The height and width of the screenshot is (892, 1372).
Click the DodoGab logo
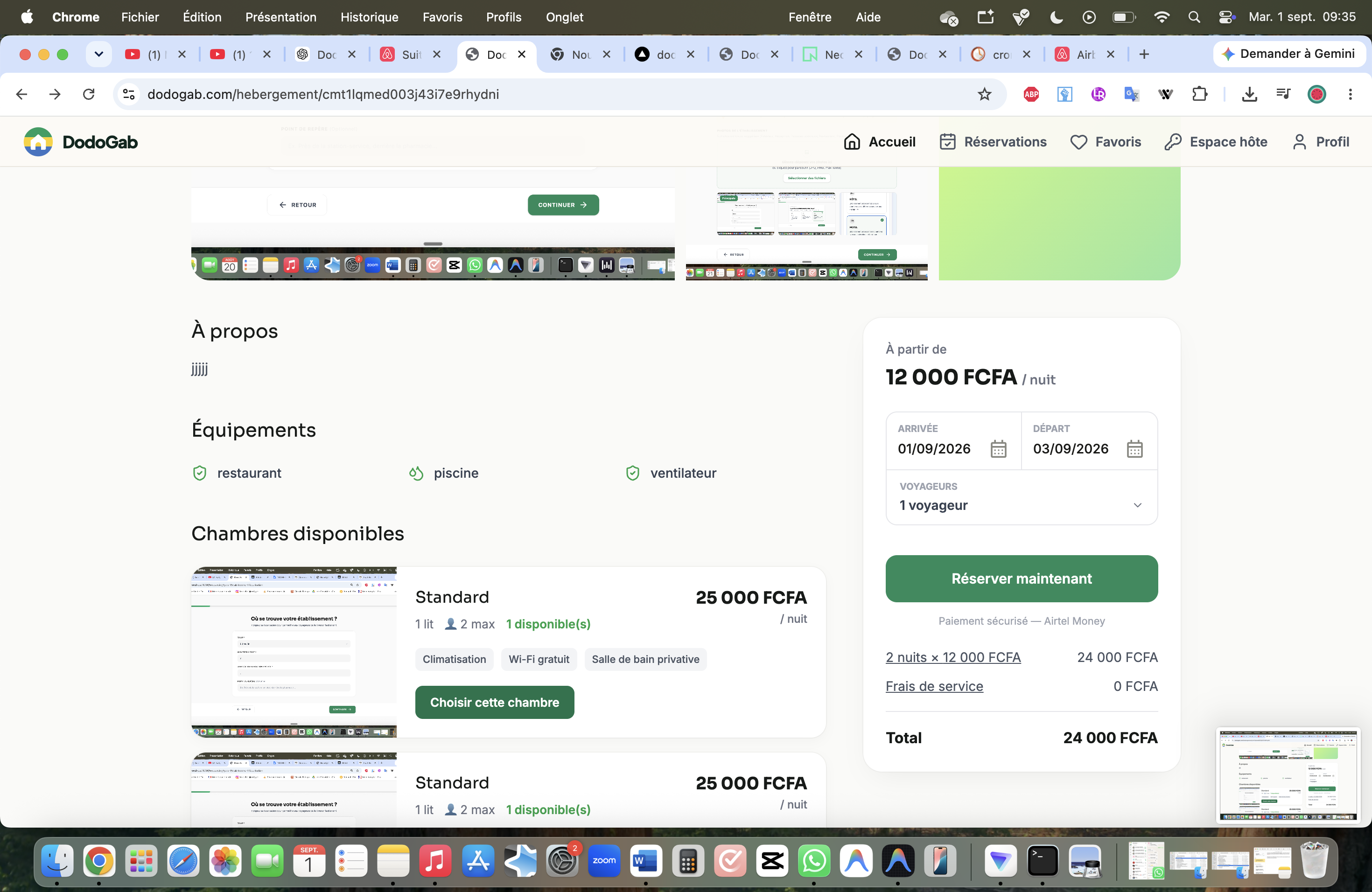coord(81,142)
